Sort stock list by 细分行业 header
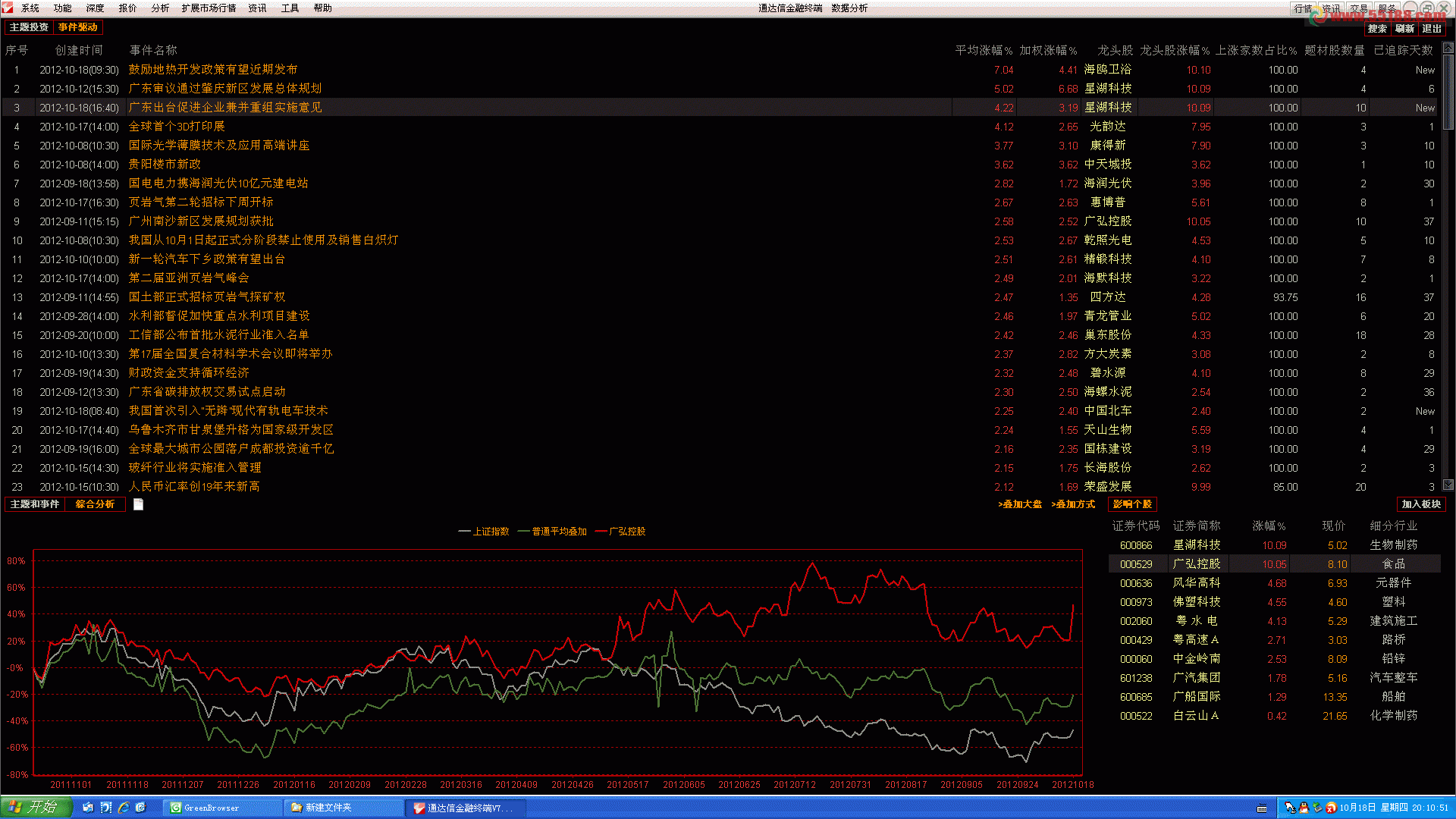 click(1393, 526)
